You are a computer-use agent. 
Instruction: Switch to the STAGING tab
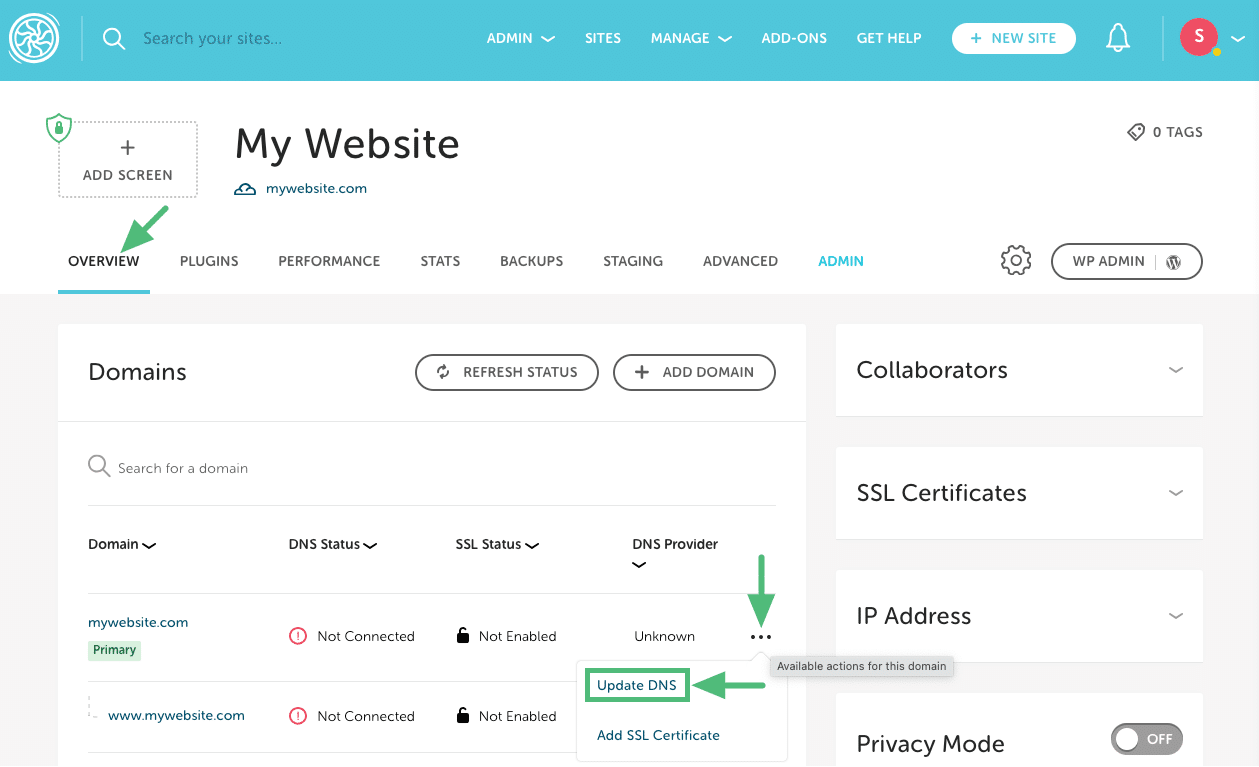click(632, 261)
